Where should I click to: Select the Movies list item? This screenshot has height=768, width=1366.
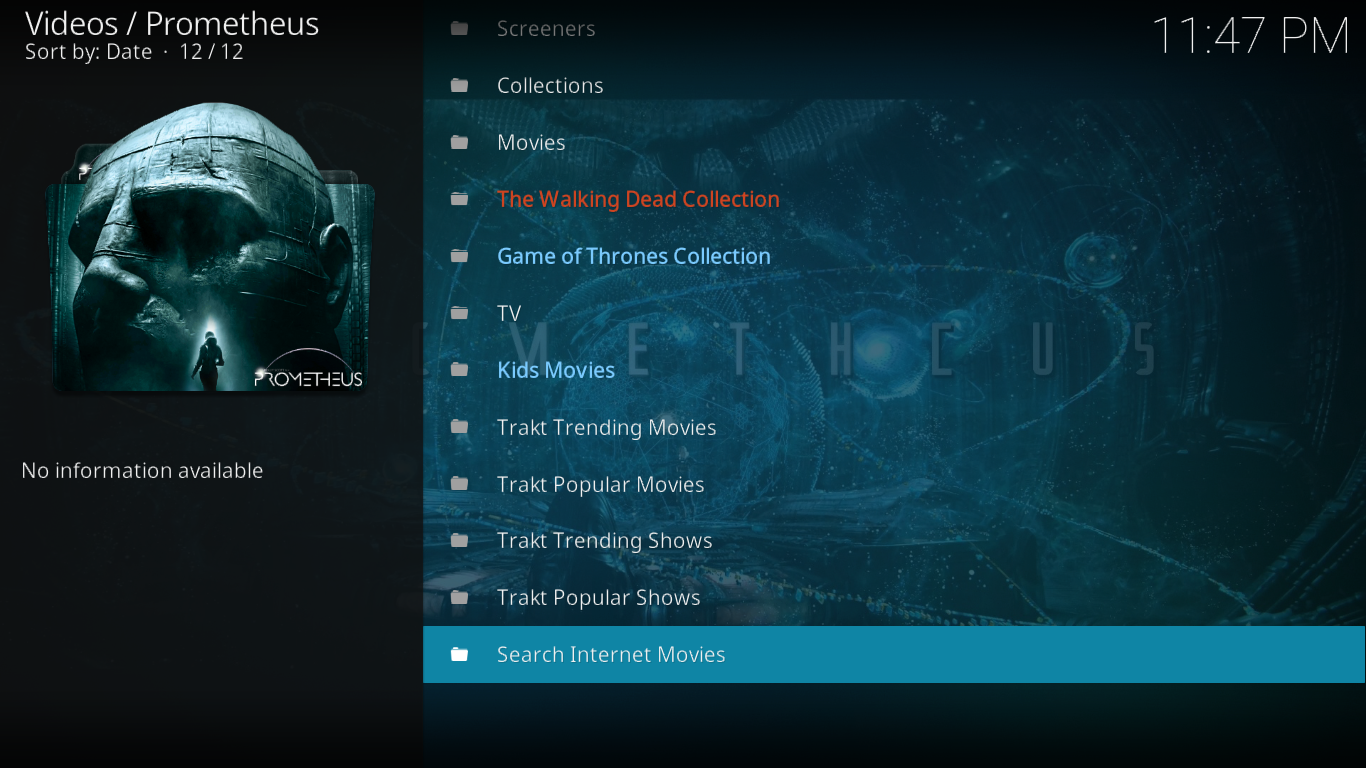click(x=894, y=142)
